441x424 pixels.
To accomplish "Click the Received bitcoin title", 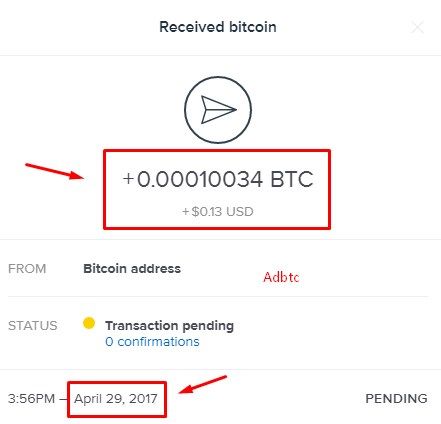I will click(x=218, y=27).
